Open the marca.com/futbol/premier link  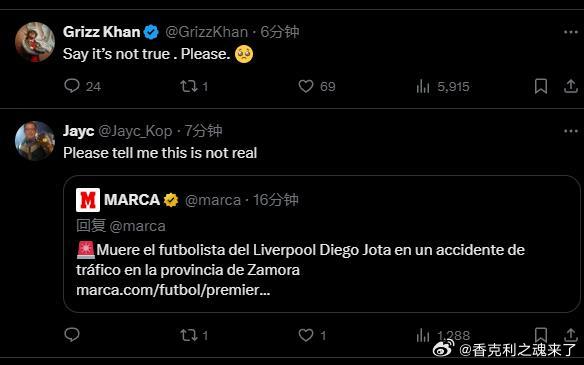click(173, 290)
